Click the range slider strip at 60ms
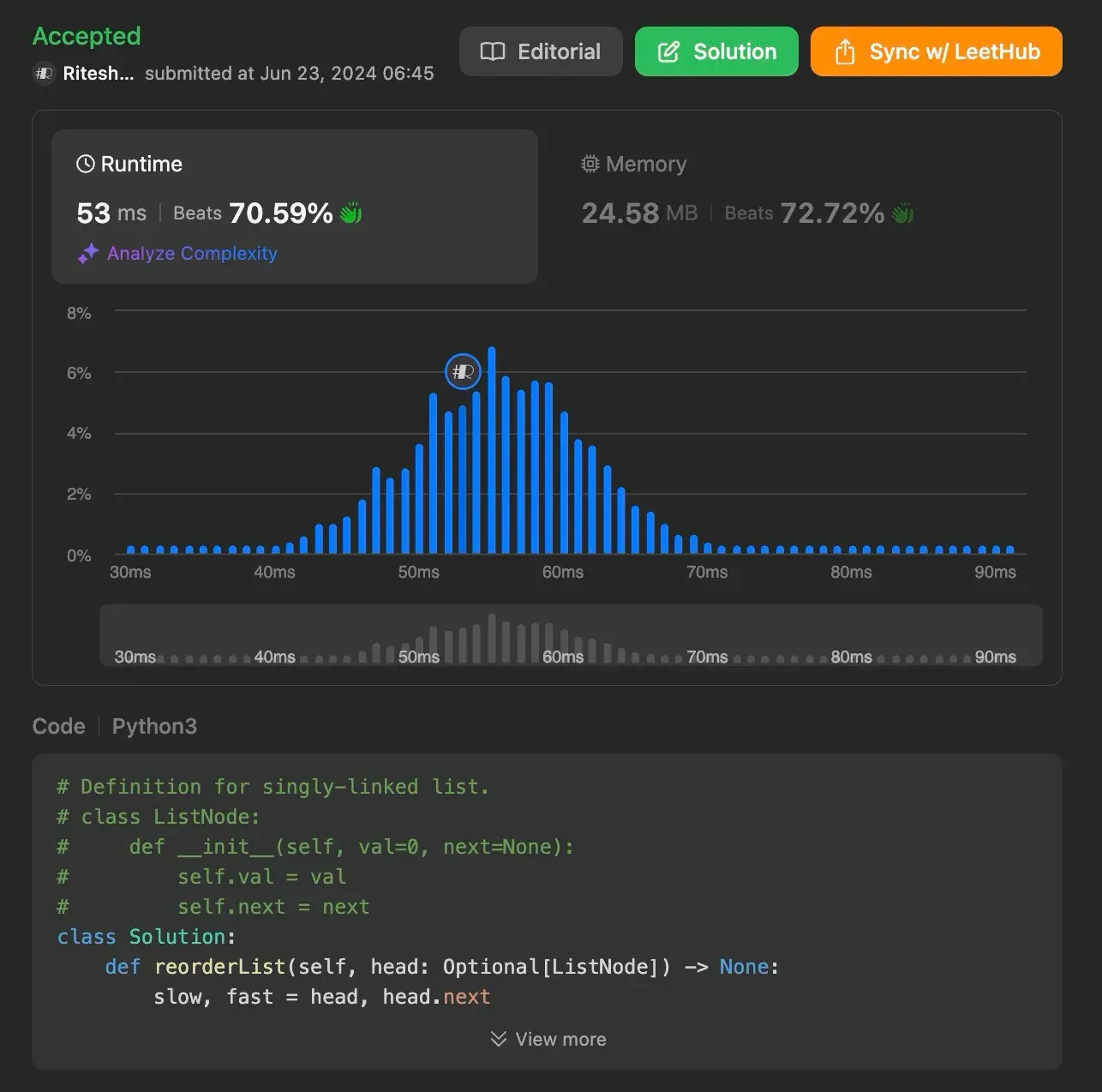Image resolution: width=1102 pixels, height=1092 pixels. point(562,639)
